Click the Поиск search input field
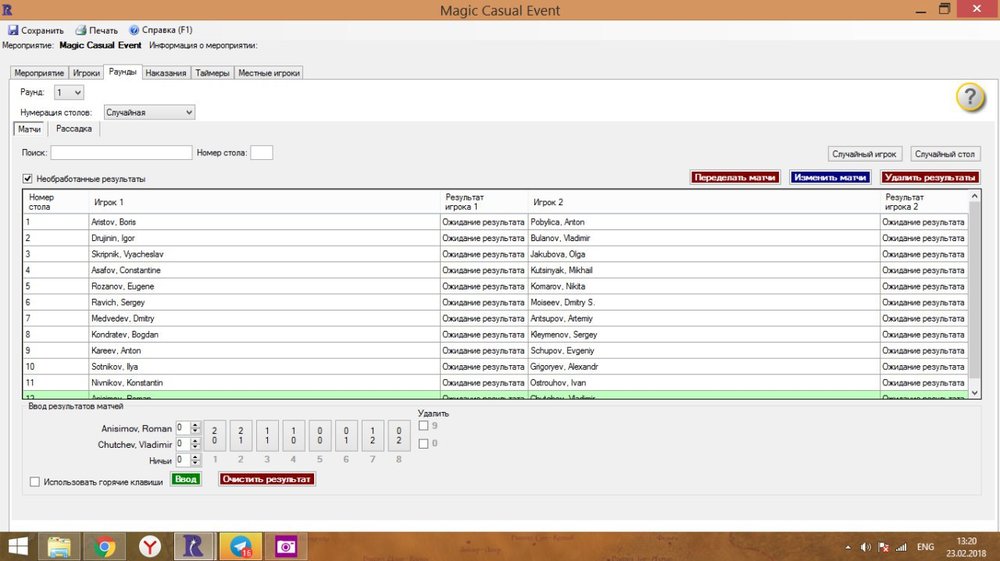The width and height of the screenshot is (1000, 561). (121, 153)
